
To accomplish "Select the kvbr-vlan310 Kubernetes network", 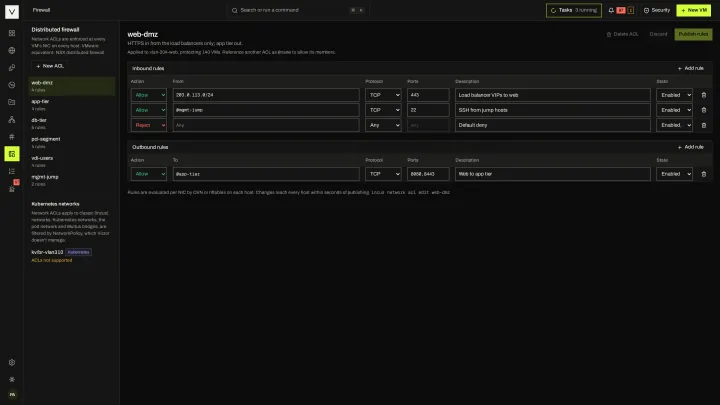I will (x=47, y=252).
